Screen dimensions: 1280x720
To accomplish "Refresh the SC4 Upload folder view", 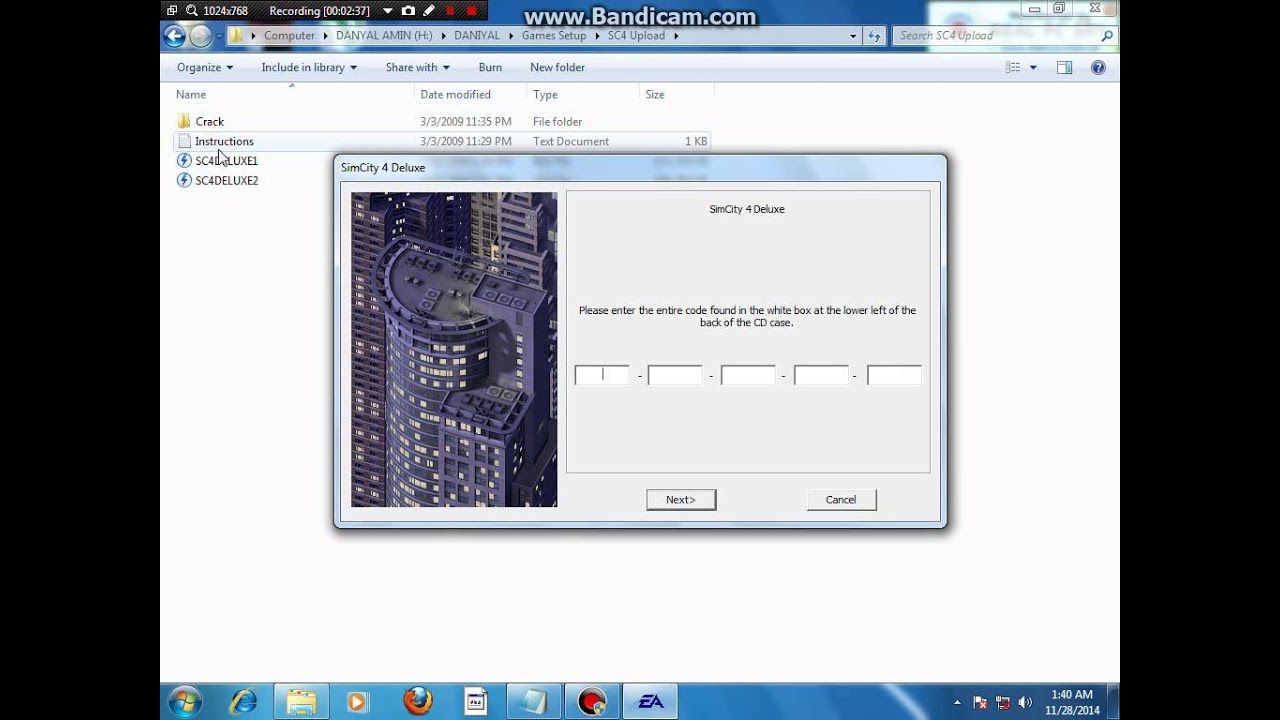I will (874, 36).
